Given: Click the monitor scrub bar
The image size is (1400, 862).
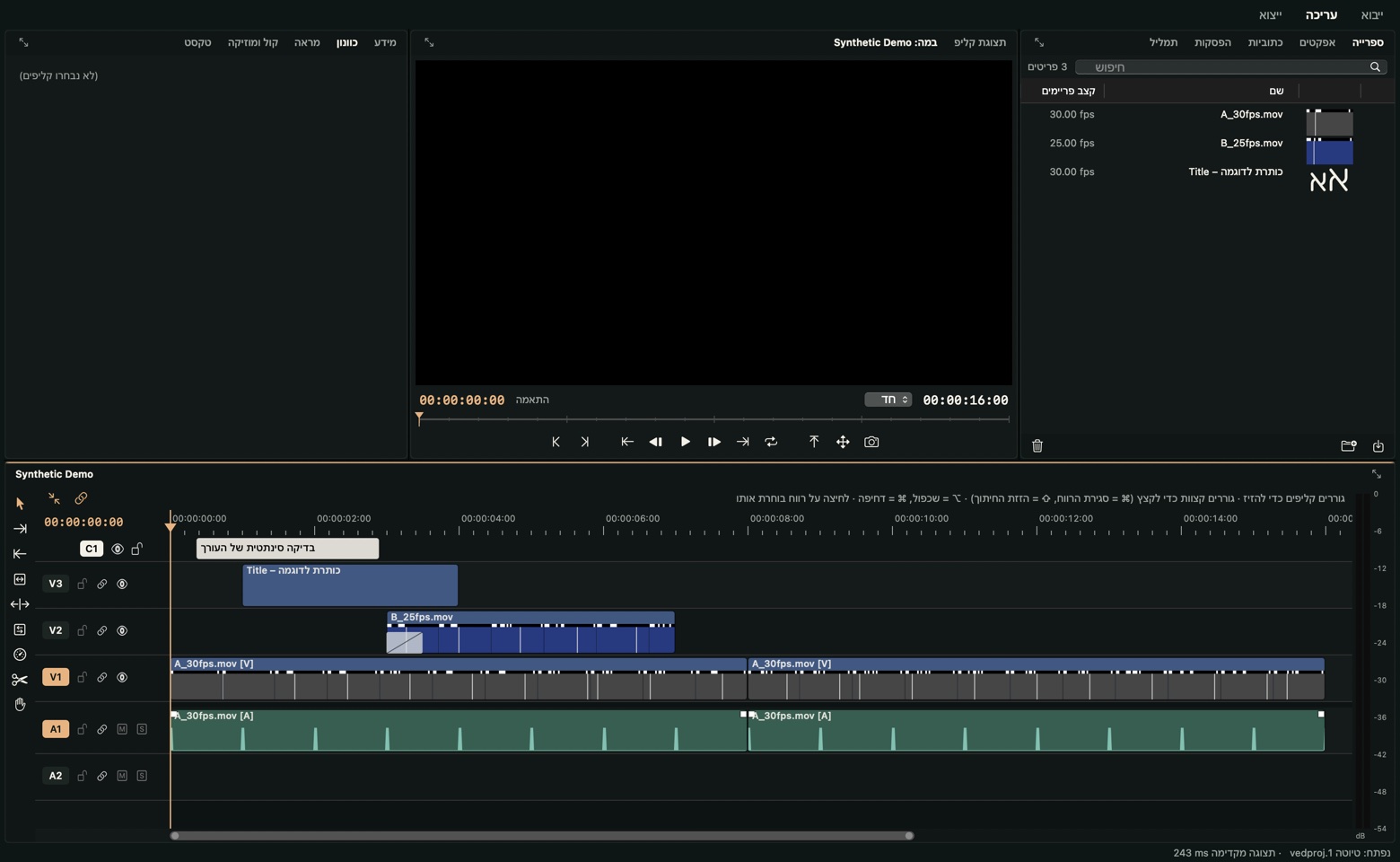Looking at the screenshot, I should coord(714,418).
